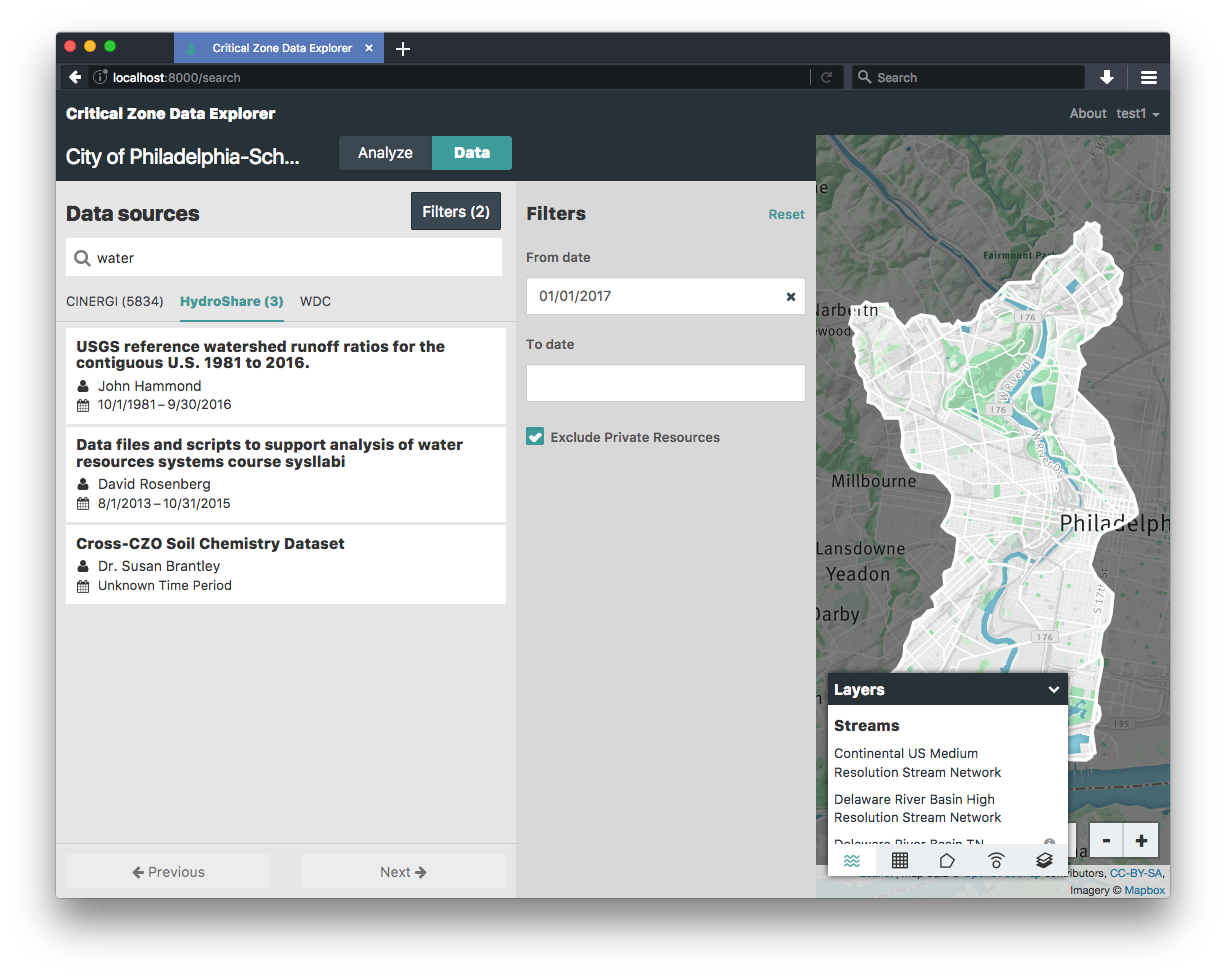This screenshot has height=978, width=1226.
Task: Zoom out the map with minus button
Action: pos(1106,840)
